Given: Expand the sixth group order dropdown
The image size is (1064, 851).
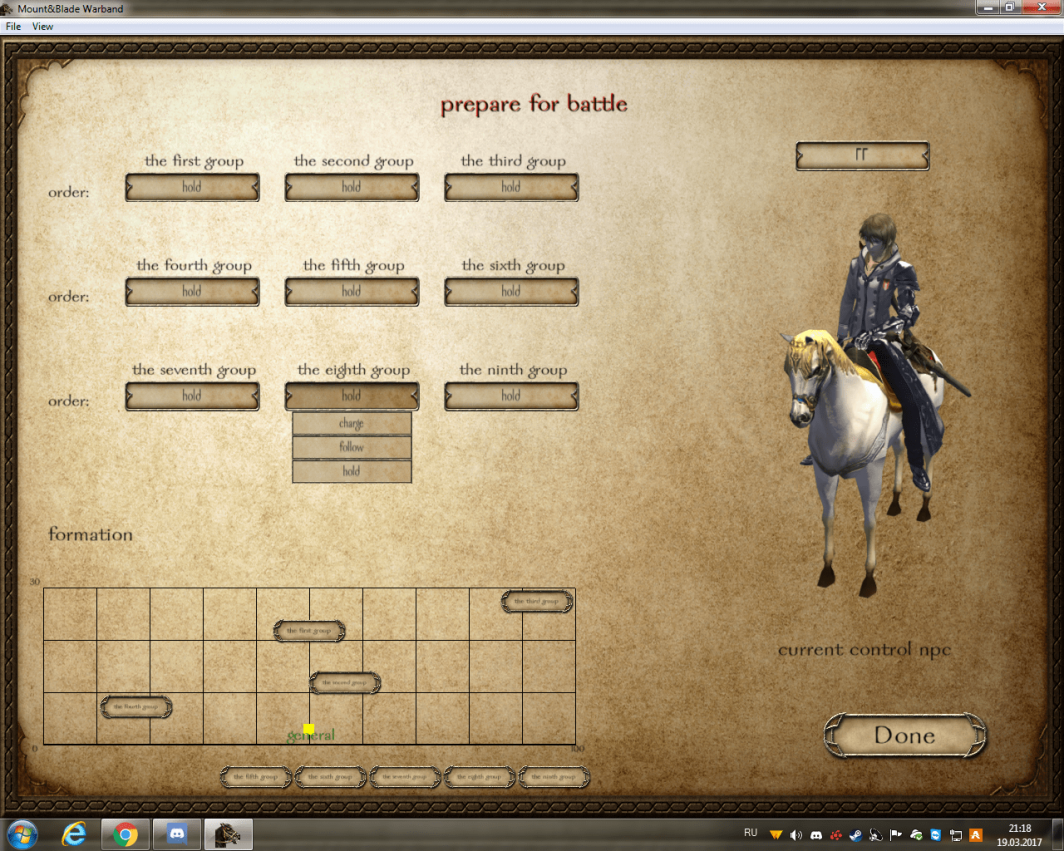Looking at the screenshot, I should click(x=511, y=292).
